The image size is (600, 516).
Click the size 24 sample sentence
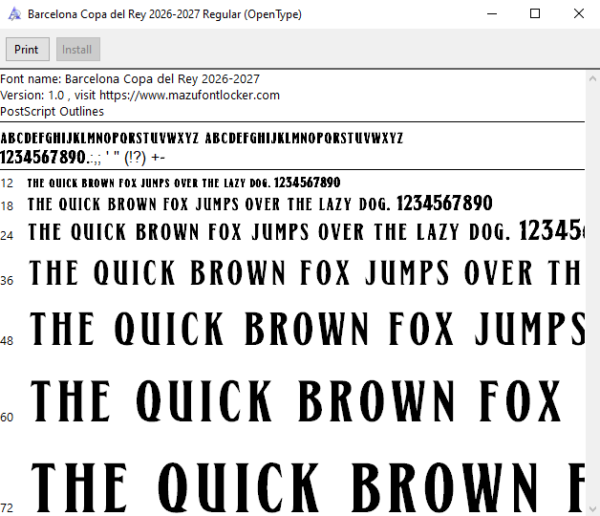click(306, 231)
